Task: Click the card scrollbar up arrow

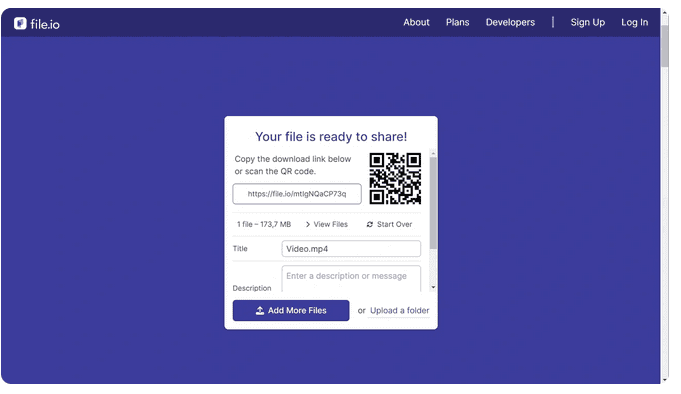Action: coord(433,153)
